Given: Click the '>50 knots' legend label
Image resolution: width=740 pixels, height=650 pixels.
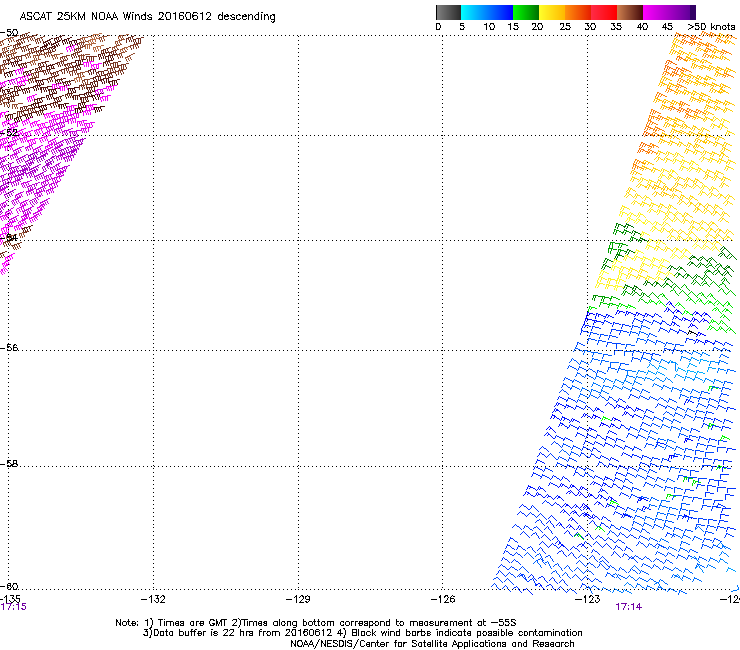Looking at the screenshot, I should tap(711, 27).
